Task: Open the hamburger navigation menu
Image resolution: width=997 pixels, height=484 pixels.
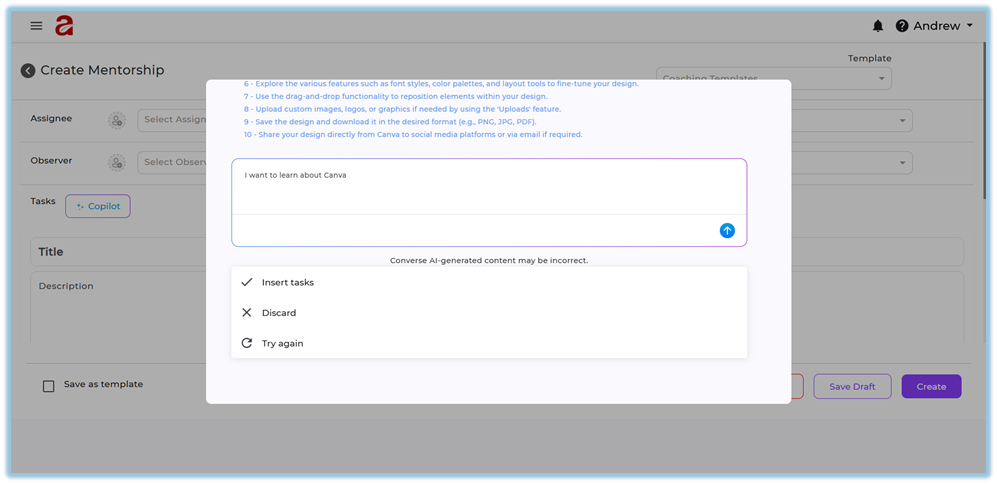Action: click(37, 26)
